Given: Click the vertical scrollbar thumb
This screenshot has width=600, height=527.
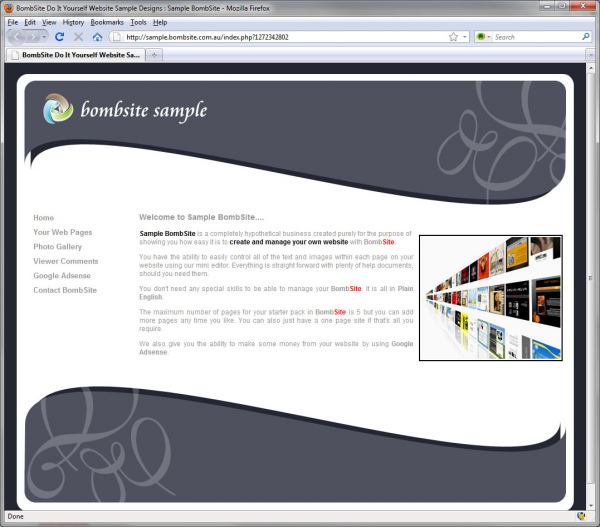Looking at the screenshot, I should pos(590,278).
